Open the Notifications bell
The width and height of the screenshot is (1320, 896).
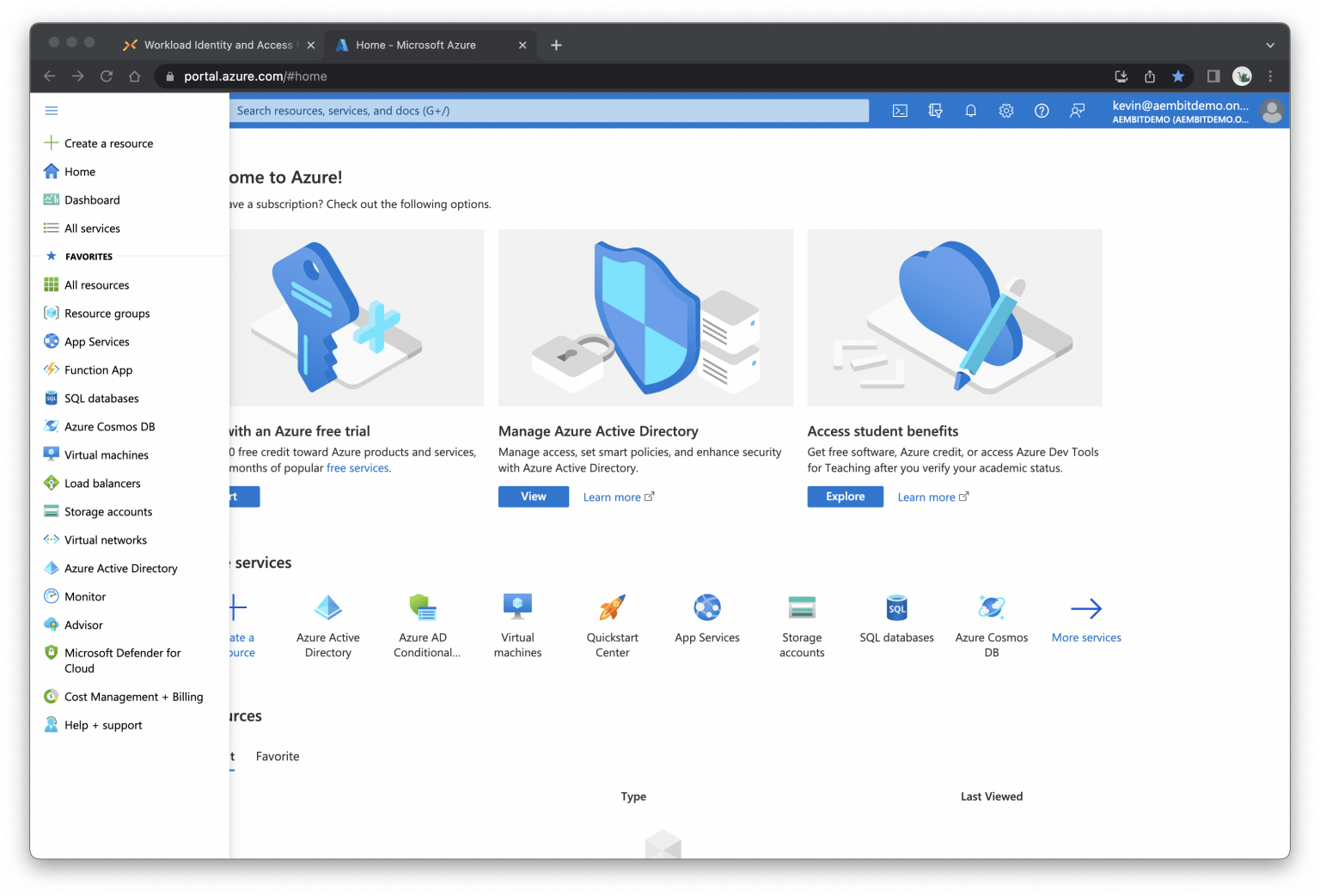[970, 110]
